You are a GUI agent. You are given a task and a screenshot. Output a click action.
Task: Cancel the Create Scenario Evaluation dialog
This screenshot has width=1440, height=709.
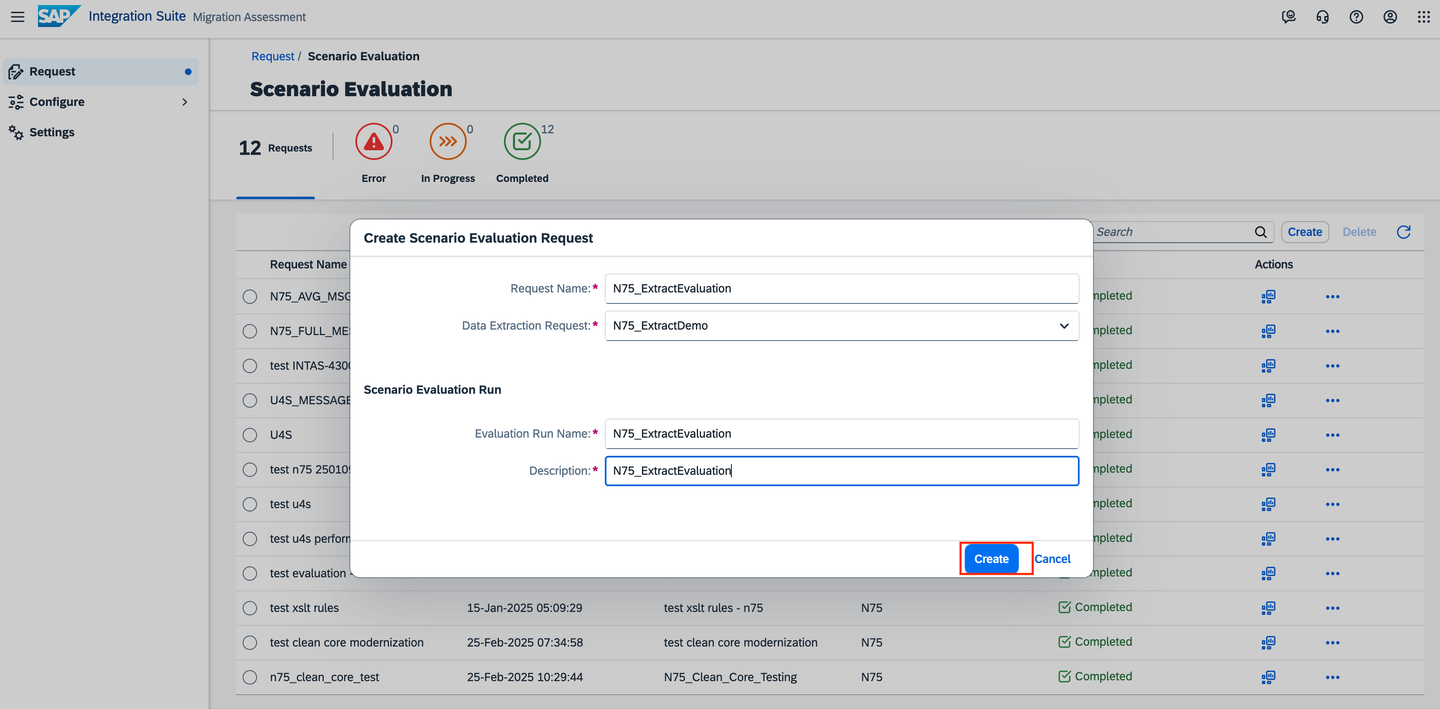1052,559
